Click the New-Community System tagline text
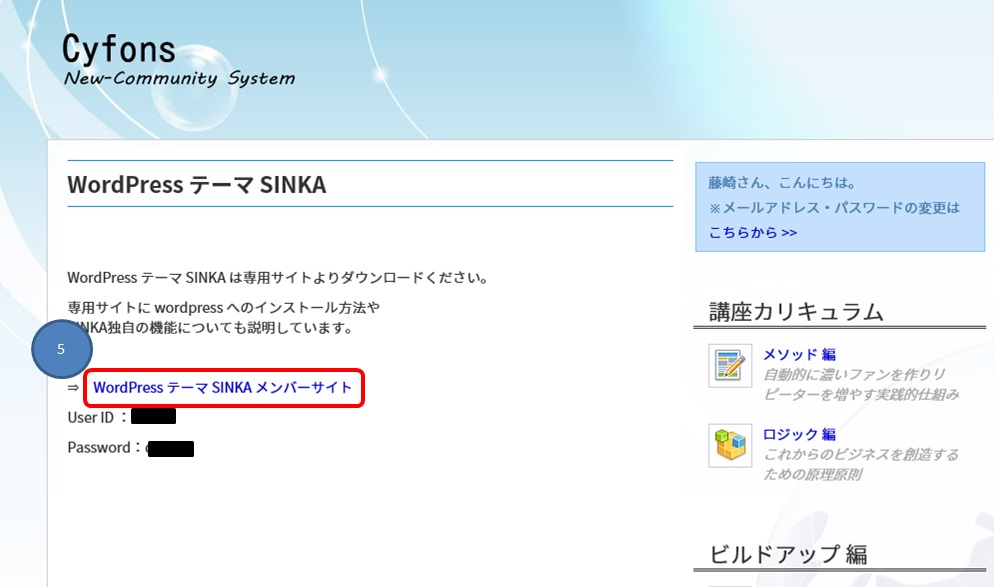The image size is (994, 587). pyautogui.click(x=179, y=77)
